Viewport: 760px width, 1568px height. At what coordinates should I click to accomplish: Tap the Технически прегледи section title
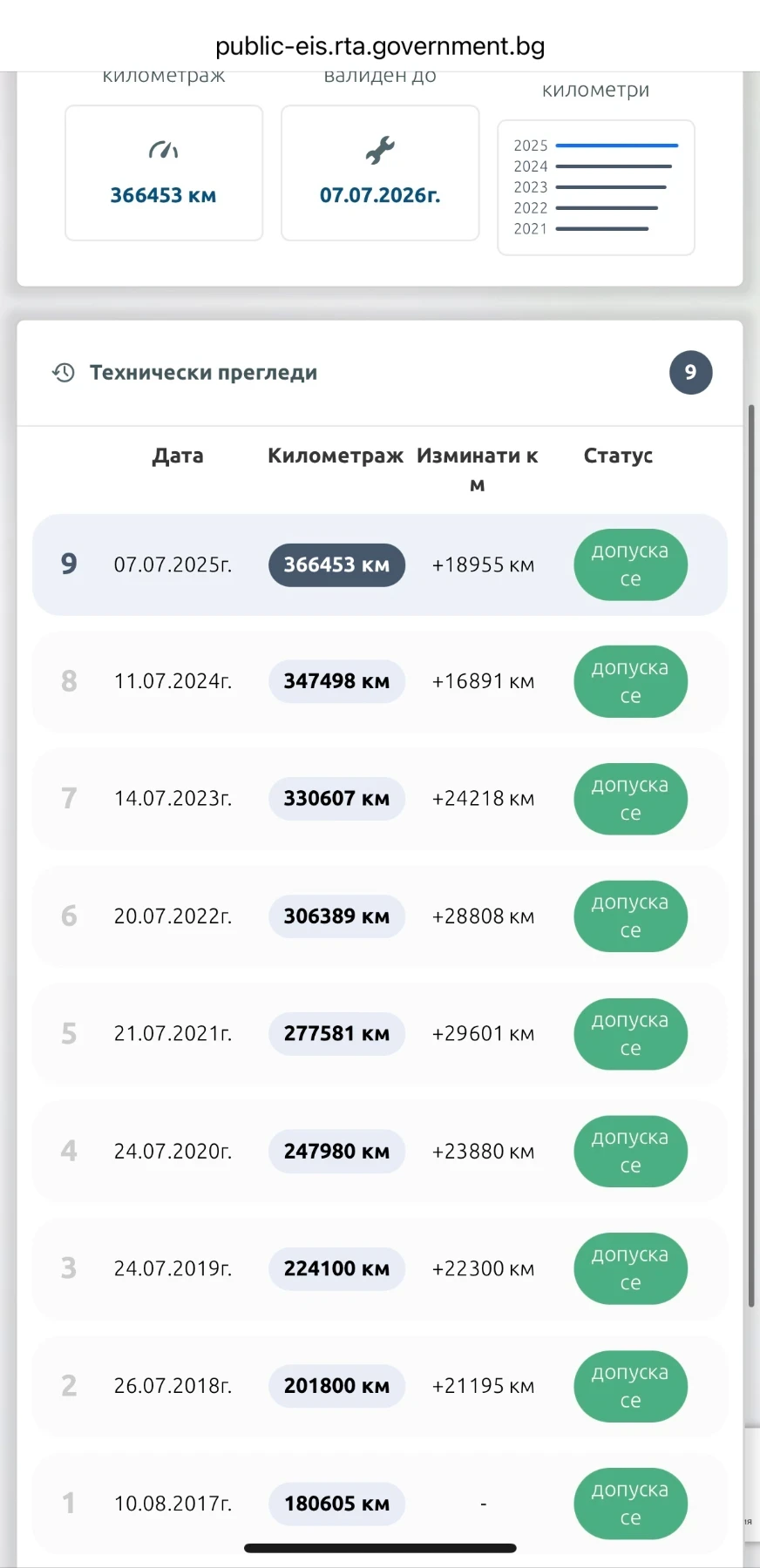(x=203, y=373)
